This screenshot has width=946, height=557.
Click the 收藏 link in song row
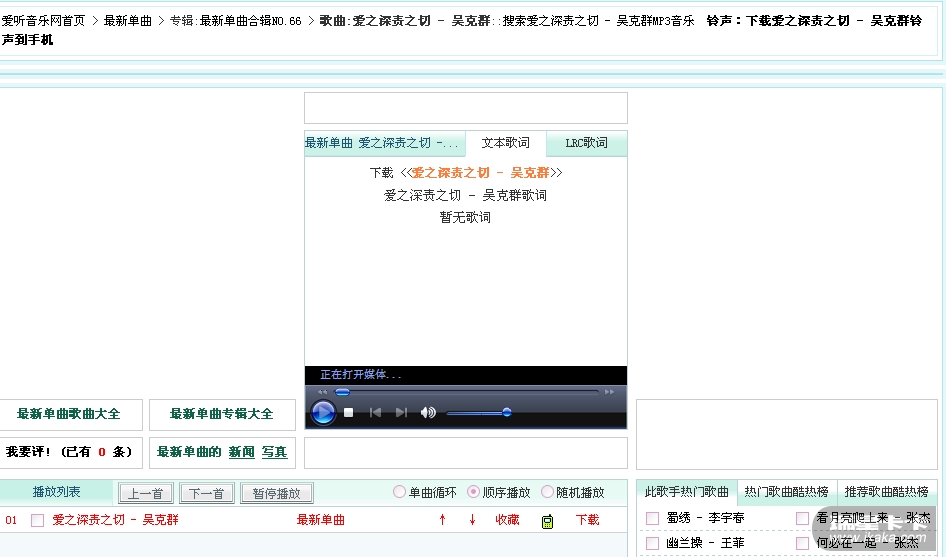[x=507, y=520]
